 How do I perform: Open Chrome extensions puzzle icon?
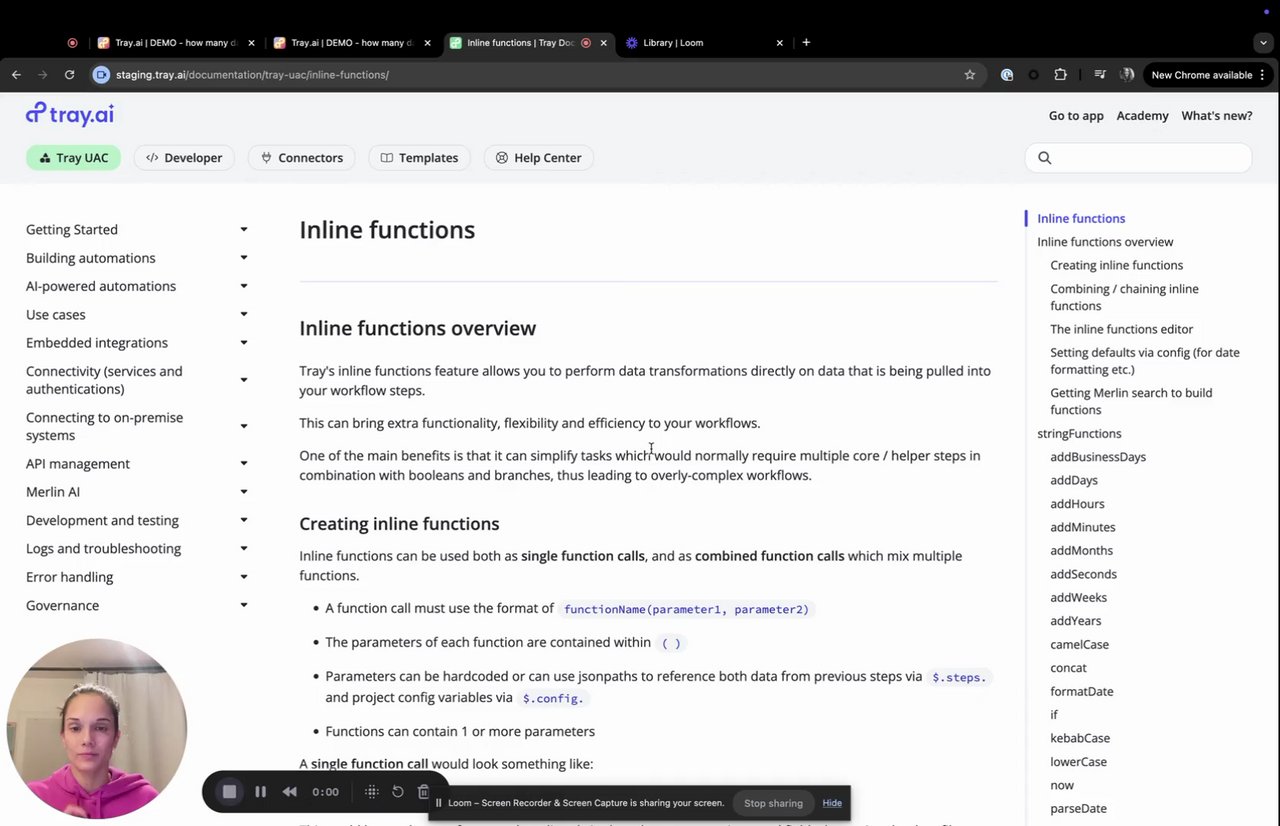pyautogui.click(x=1060, y=75)
